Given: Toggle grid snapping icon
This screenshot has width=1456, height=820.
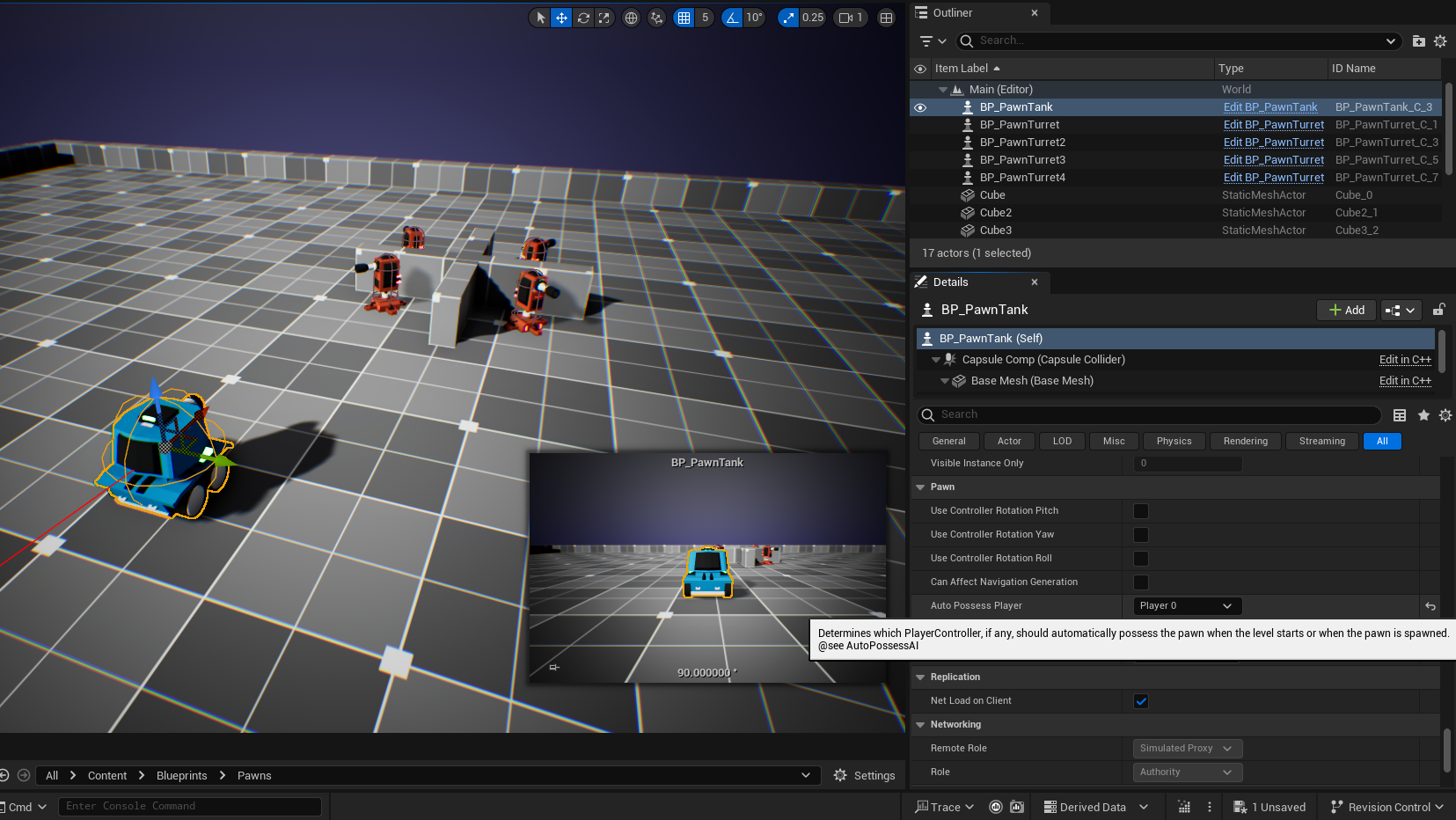Looking at the screenshot, I should [x=684, y=18].
